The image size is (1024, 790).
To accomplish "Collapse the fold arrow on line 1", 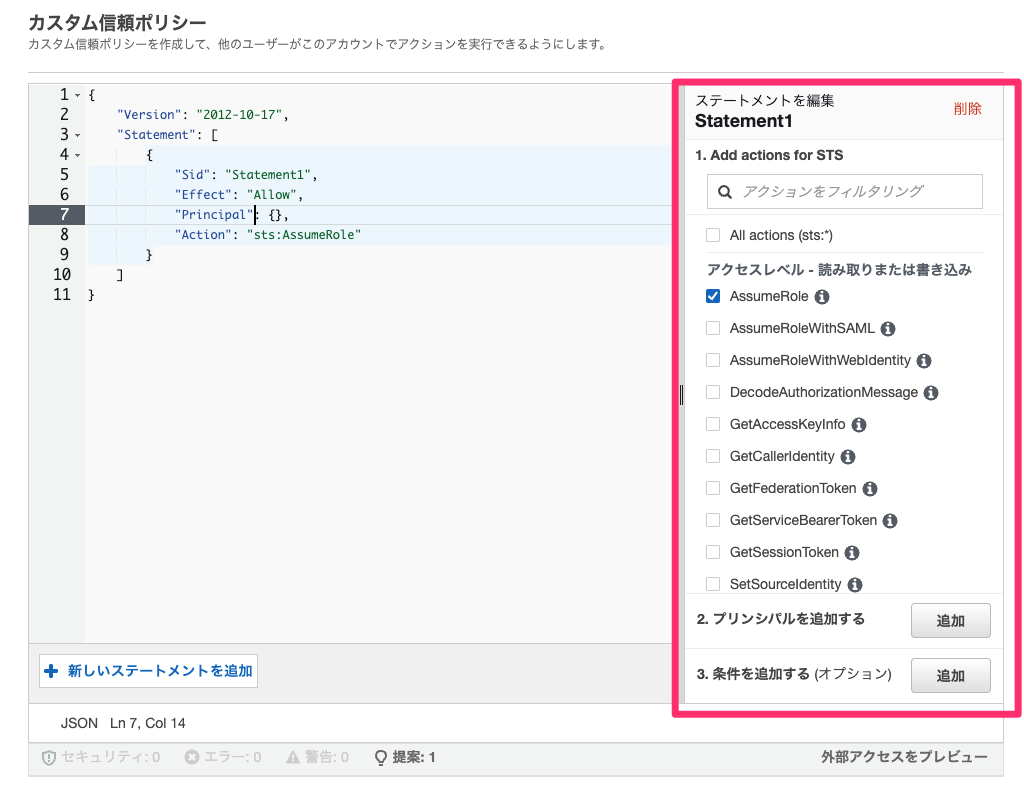I will (x=78, y=95).
